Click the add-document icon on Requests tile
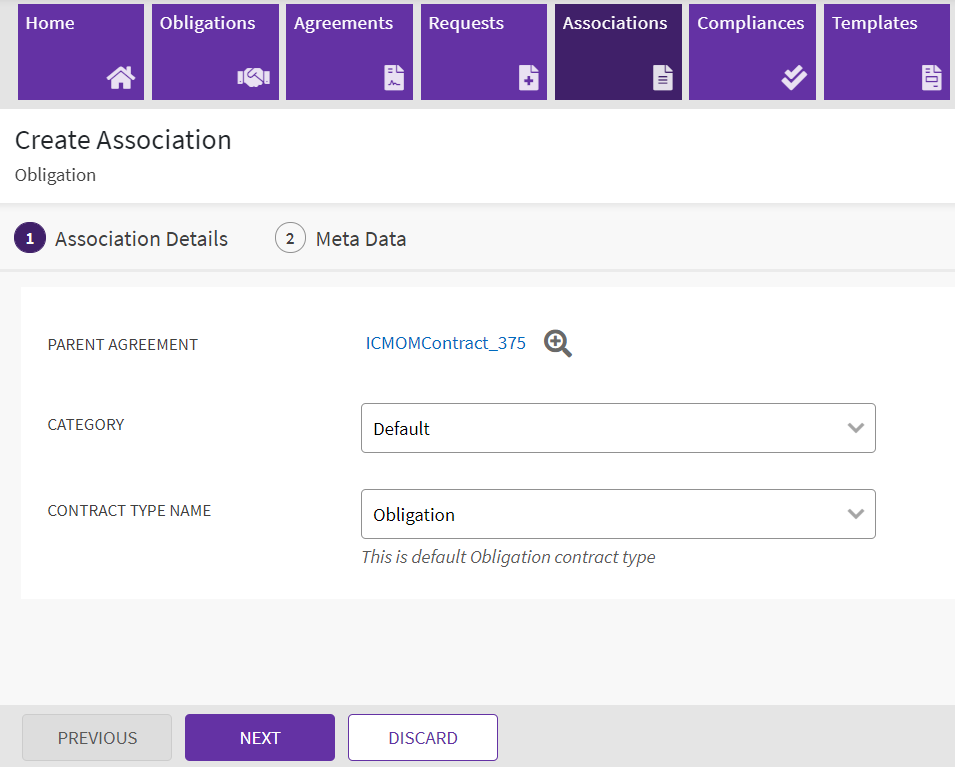Viewport: 955px width, 767px height. click(528, 78)
